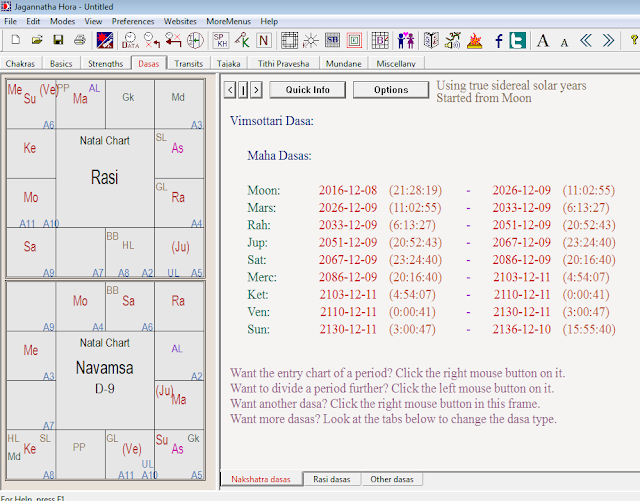
Task: Select the Dasas tab
Action: point(149,63)
